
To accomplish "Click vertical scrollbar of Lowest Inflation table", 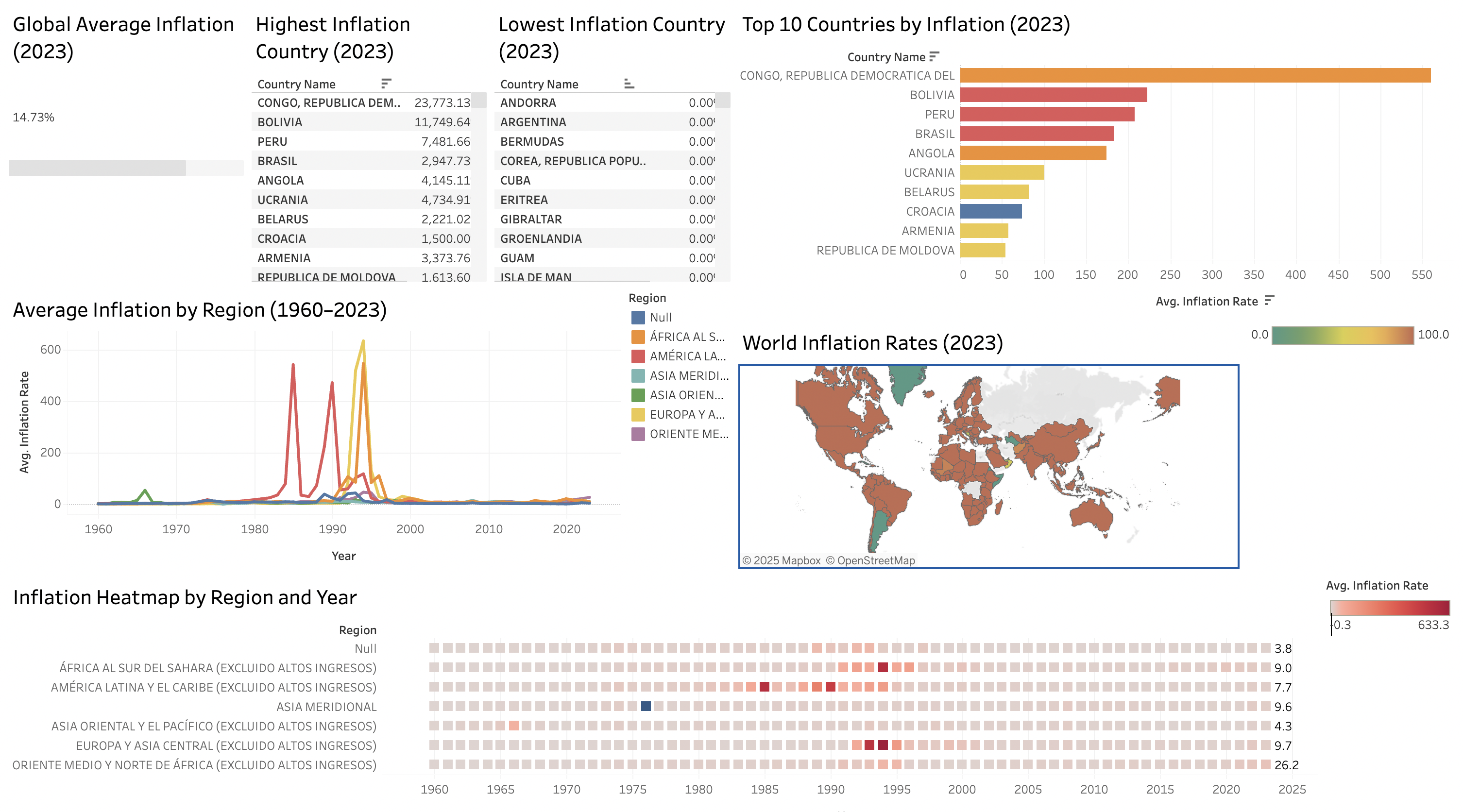I will [x=722, y=101].
